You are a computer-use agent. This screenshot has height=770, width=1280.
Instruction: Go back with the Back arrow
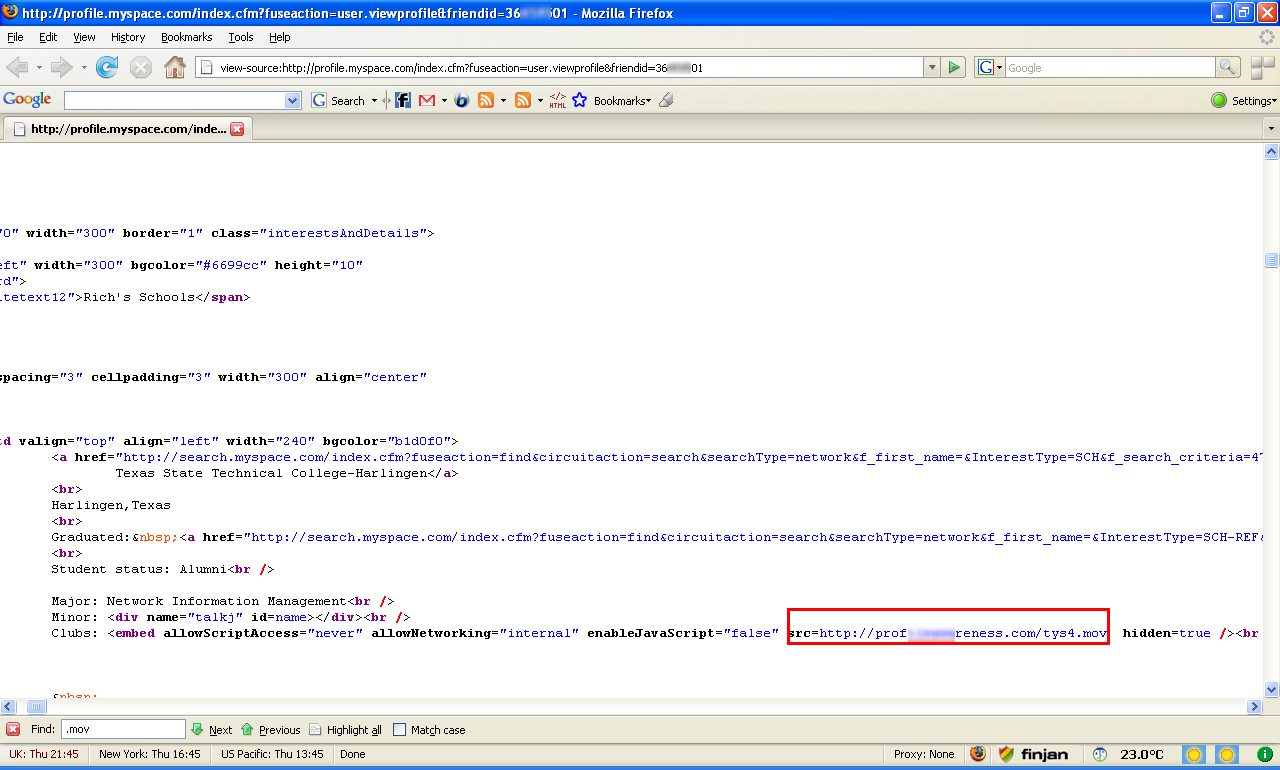pos(17,67)
